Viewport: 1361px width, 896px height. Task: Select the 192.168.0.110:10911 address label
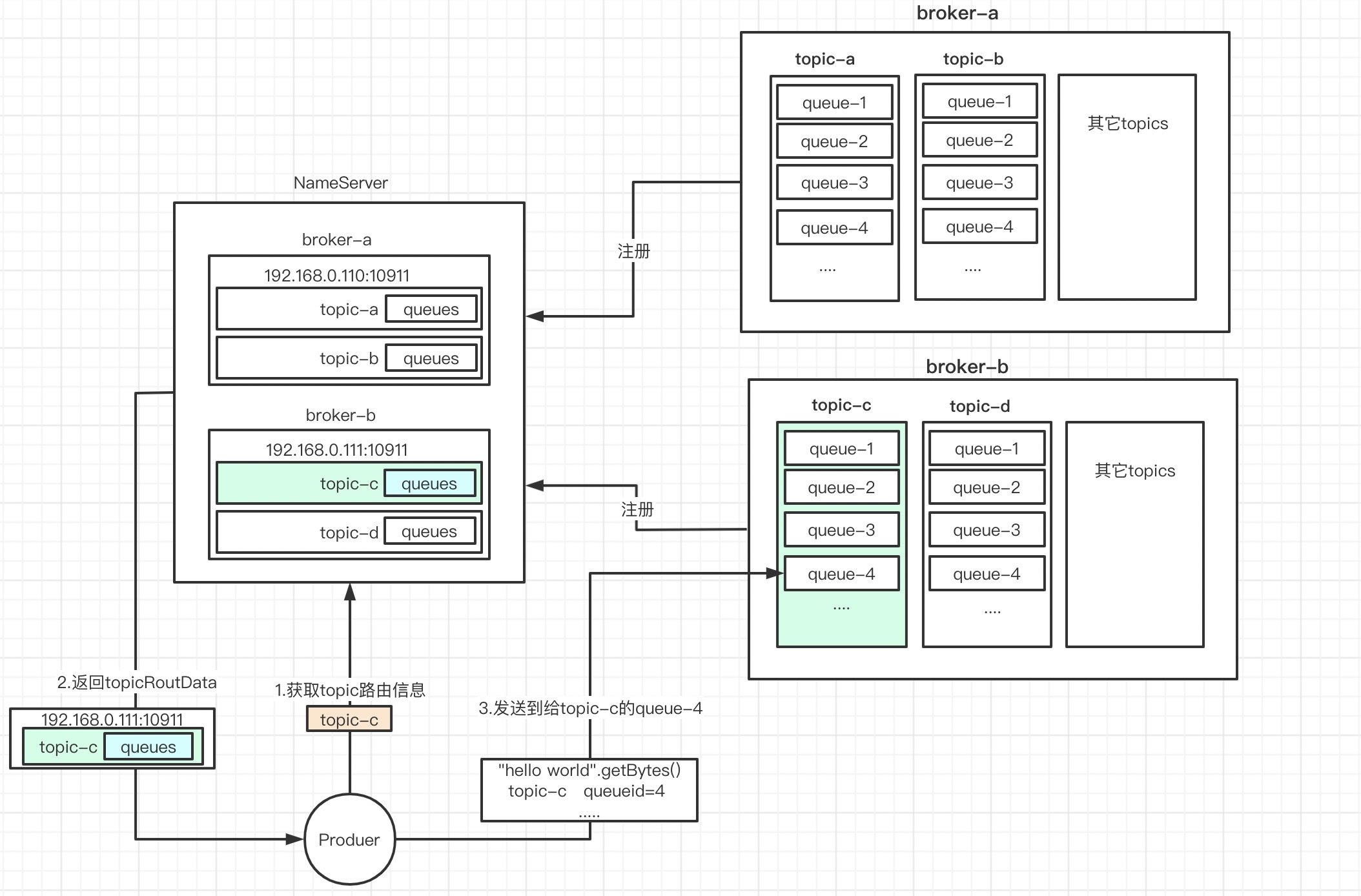pyautogui.click(x=337, y=276)
